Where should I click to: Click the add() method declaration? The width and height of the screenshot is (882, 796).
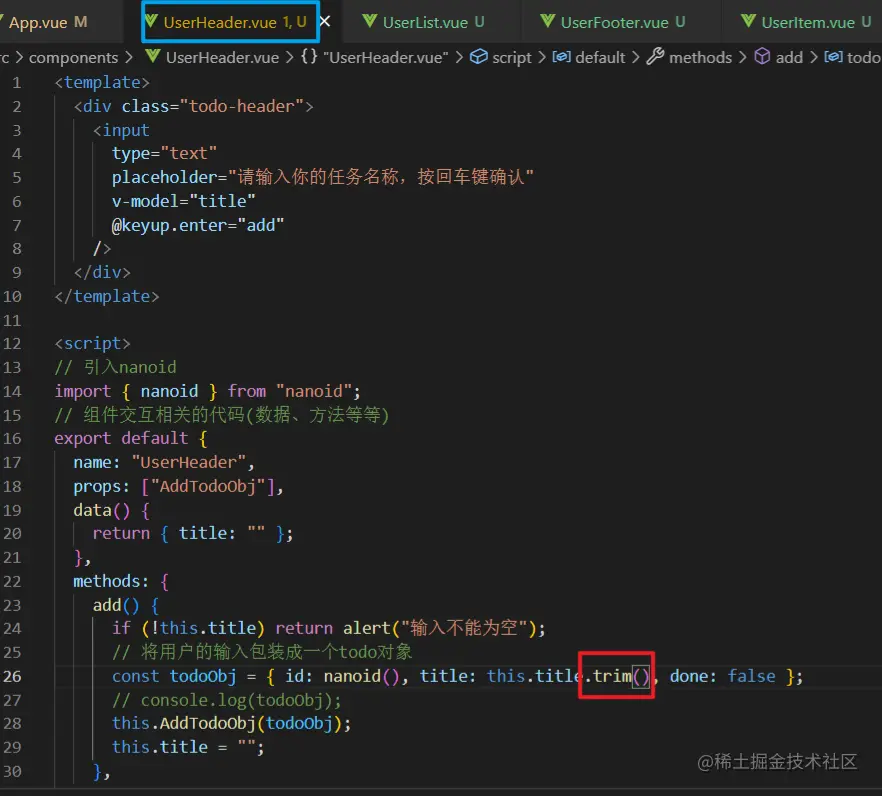pyautogui.click(x=126, y=605)
